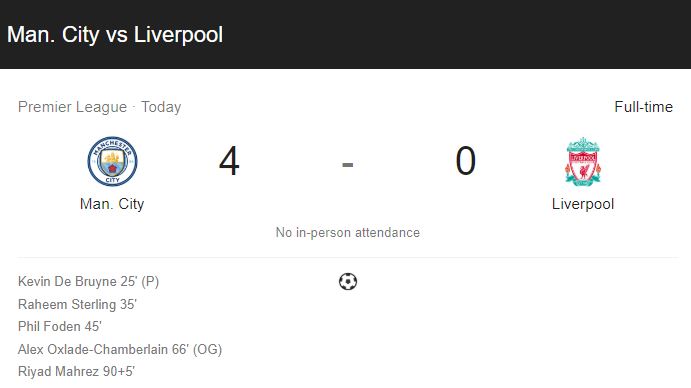Image resolution: width=691 pixels, height=388 pixels.
Task: Select Raheem Sterling 35' goal entry
Action: (78, 304)
